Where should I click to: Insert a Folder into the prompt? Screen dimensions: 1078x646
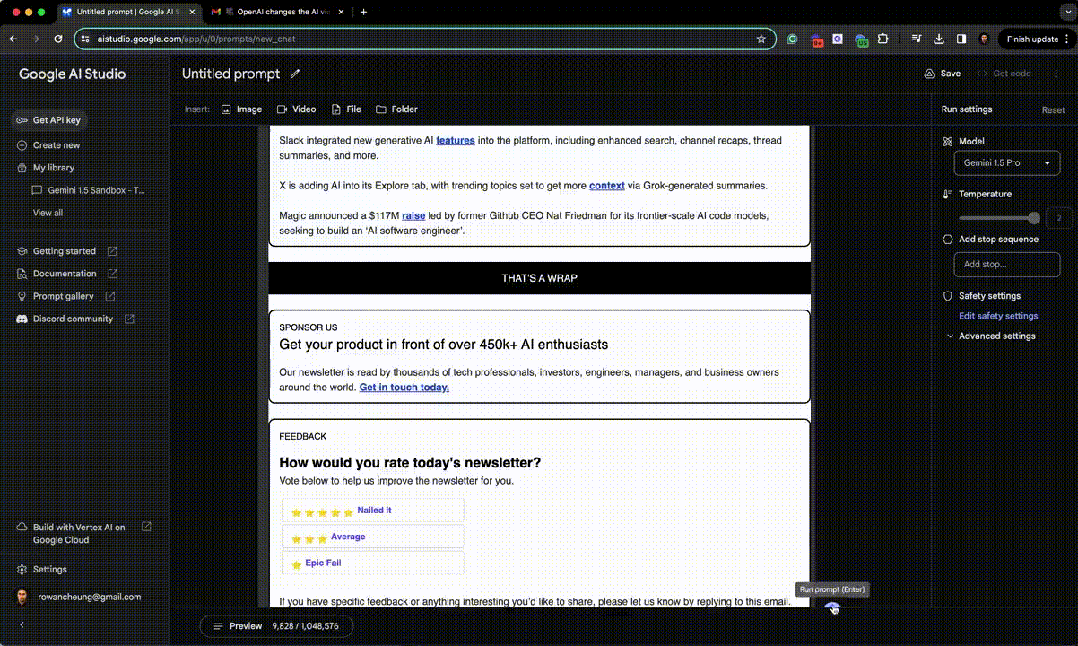click(397, 109)
